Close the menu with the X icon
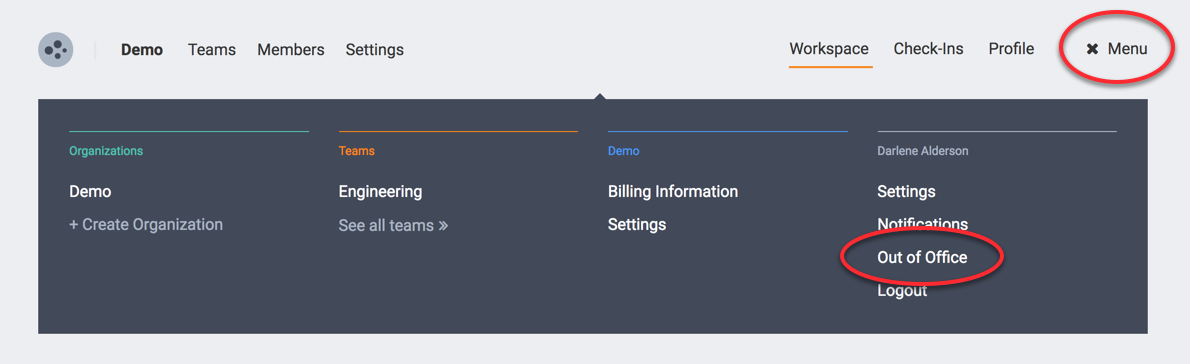Viewport: 1190px width, 364px height. [x=1092, y=49]
